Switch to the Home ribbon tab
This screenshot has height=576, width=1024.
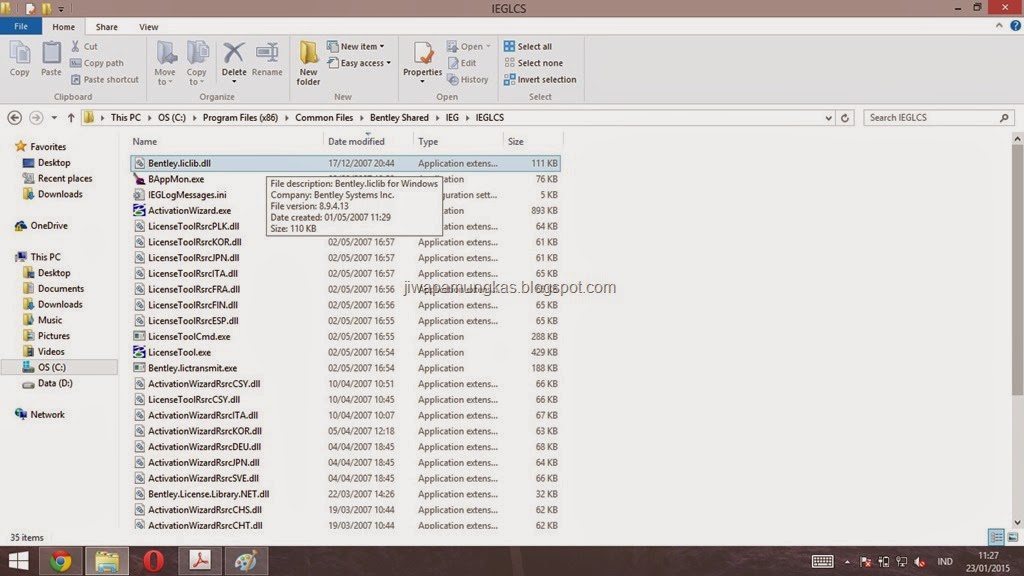click(x=63, y=27)
